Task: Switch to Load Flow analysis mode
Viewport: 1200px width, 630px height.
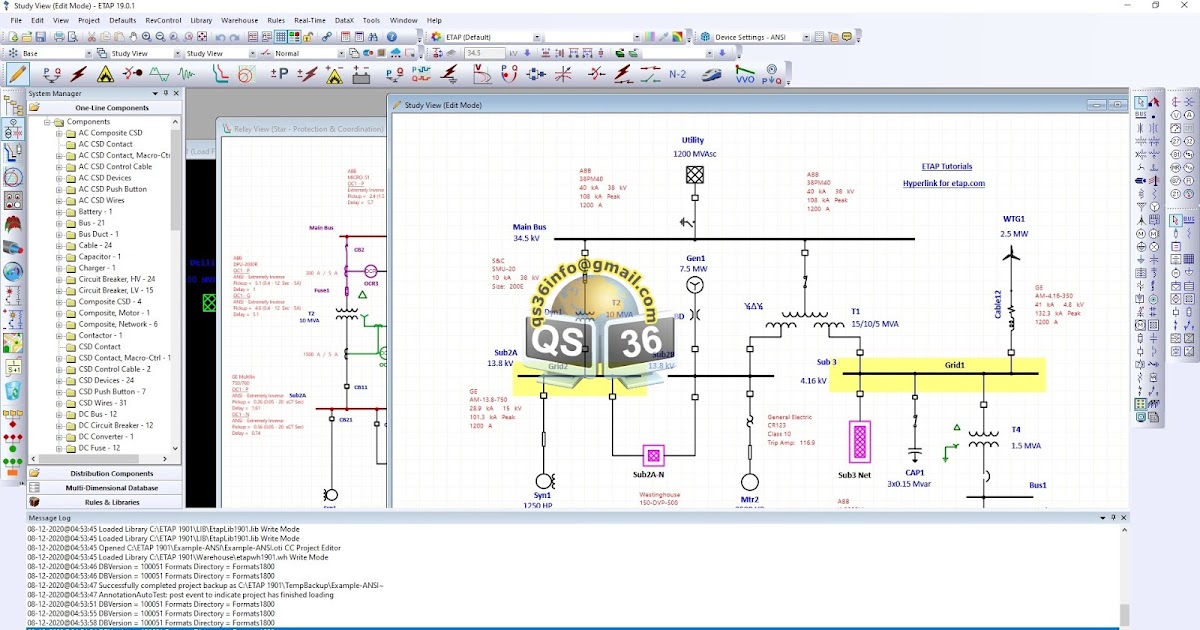Action: click(51, 74)
